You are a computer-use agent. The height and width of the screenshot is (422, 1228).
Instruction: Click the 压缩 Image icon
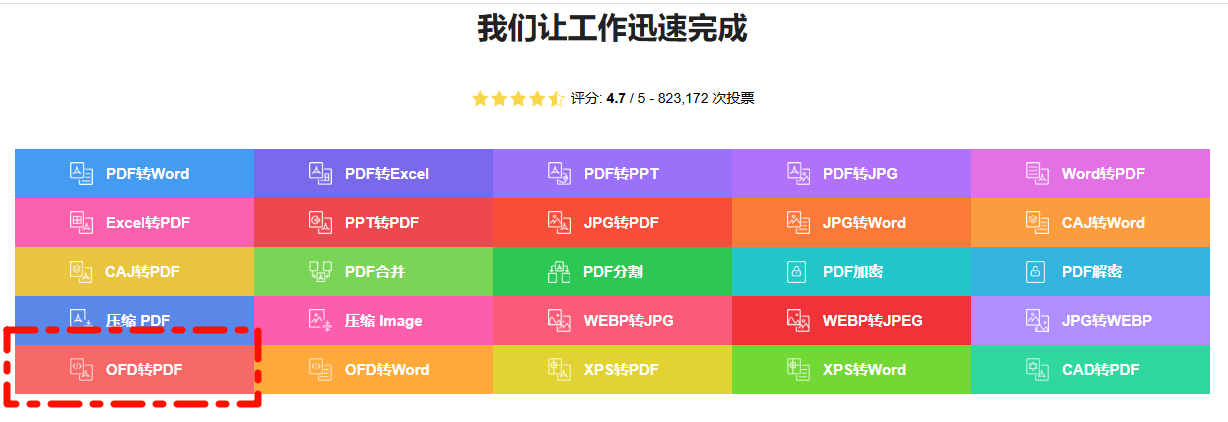(320, 320)
